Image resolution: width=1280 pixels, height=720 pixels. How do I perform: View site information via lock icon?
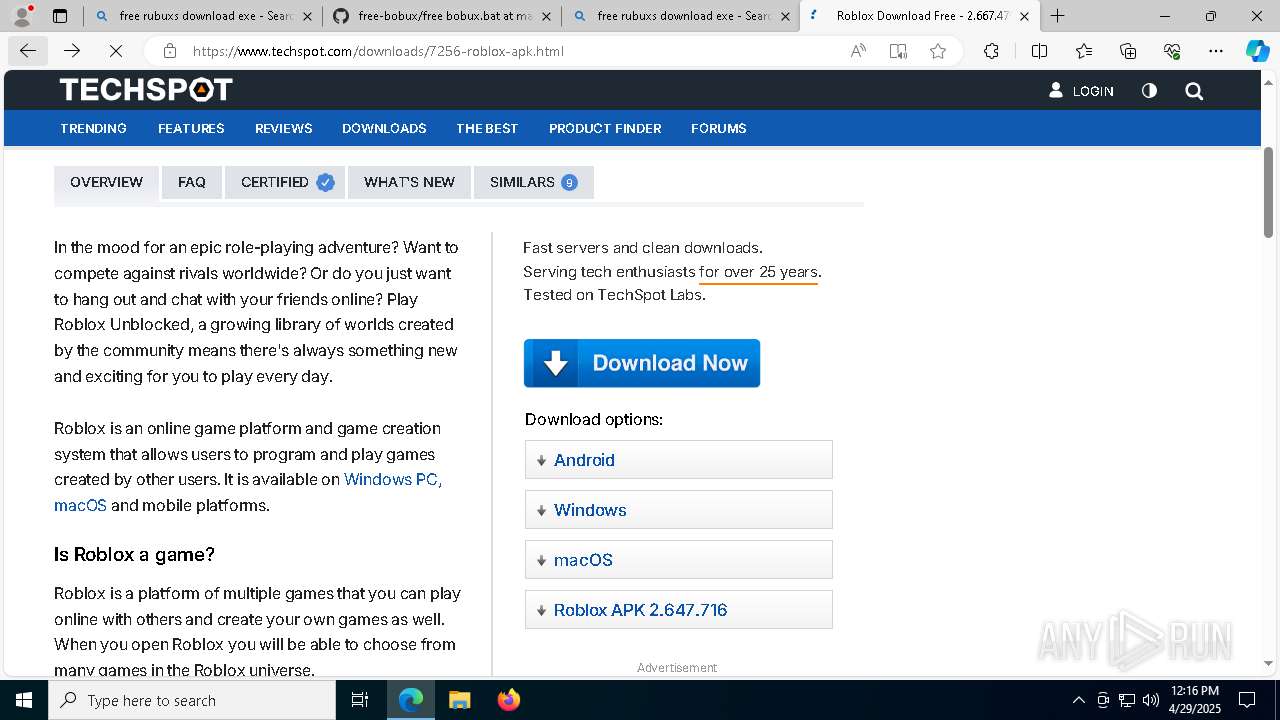(x=170, y=51)
